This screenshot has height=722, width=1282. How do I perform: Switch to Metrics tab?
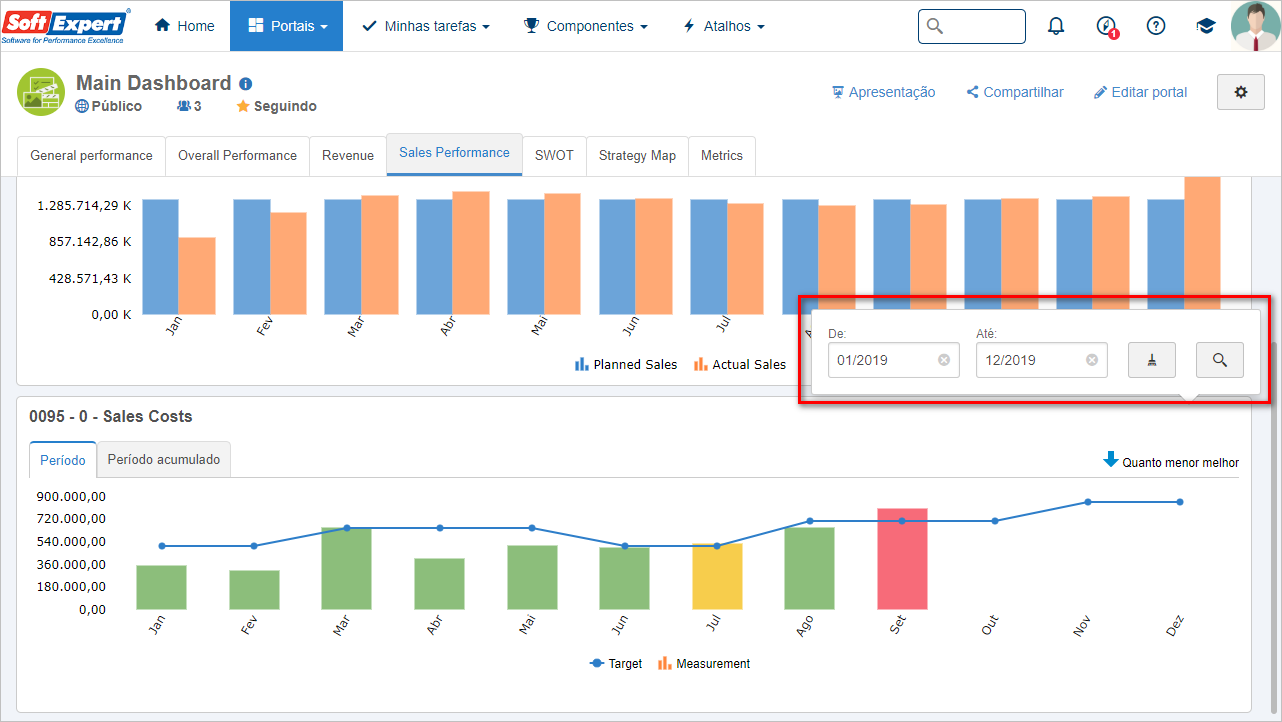pyautogui.click(x=722, y=156)
